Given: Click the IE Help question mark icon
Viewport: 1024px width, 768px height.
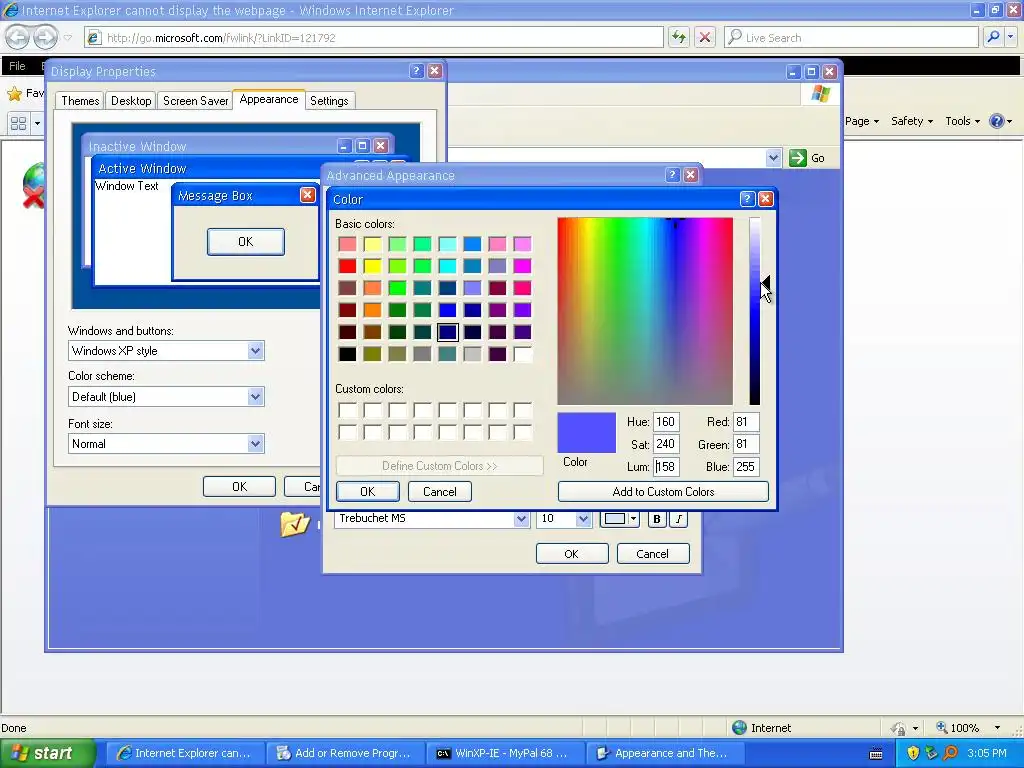Looking at the screenshot, I should pos(996,121).
